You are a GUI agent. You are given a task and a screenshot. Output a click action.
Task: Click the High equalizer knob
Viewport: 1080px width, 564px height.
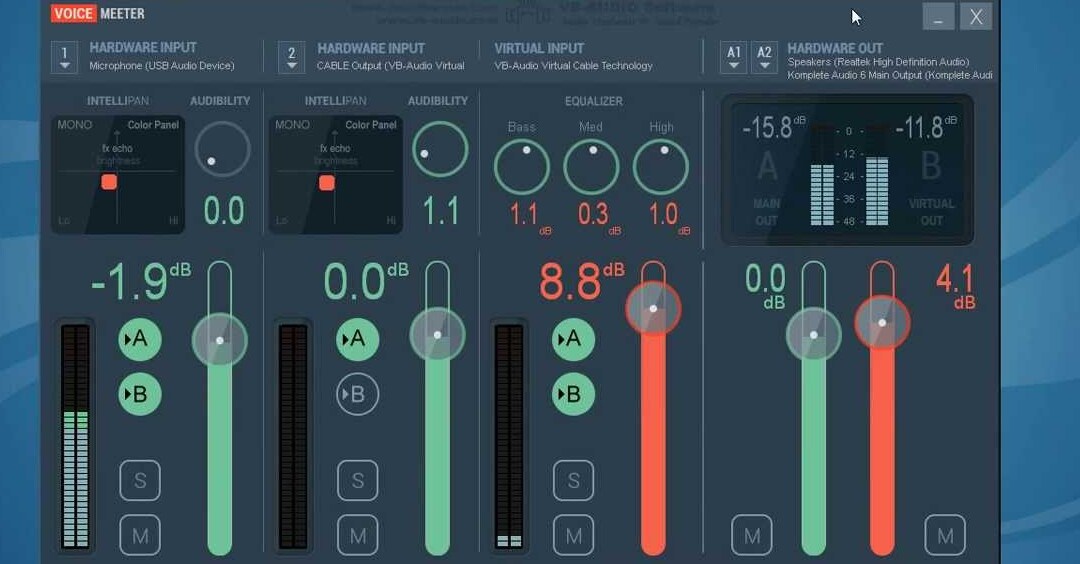pos(661,167)
